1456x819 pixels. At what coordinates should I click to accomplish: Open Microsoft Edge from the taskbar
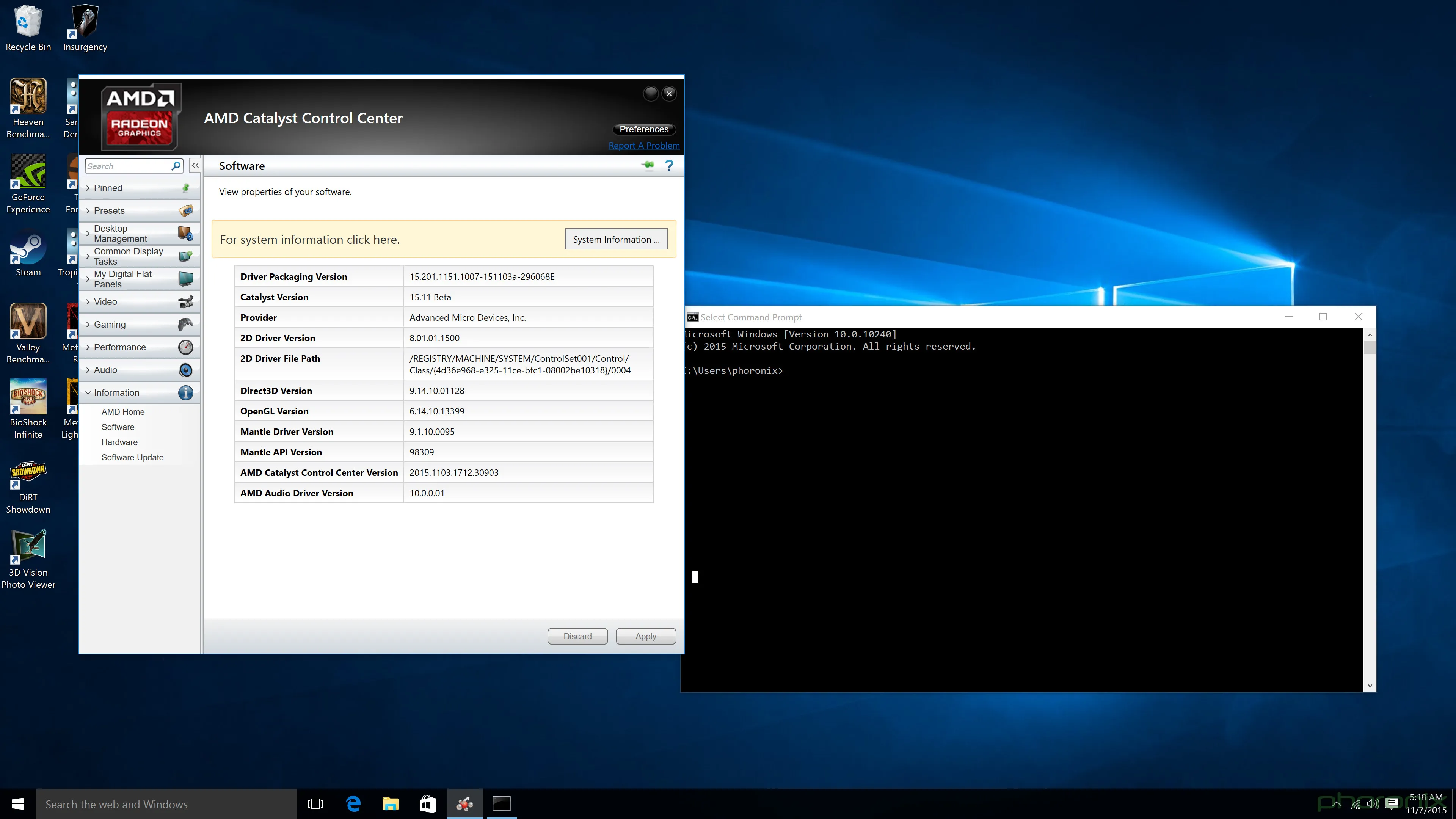353,804
